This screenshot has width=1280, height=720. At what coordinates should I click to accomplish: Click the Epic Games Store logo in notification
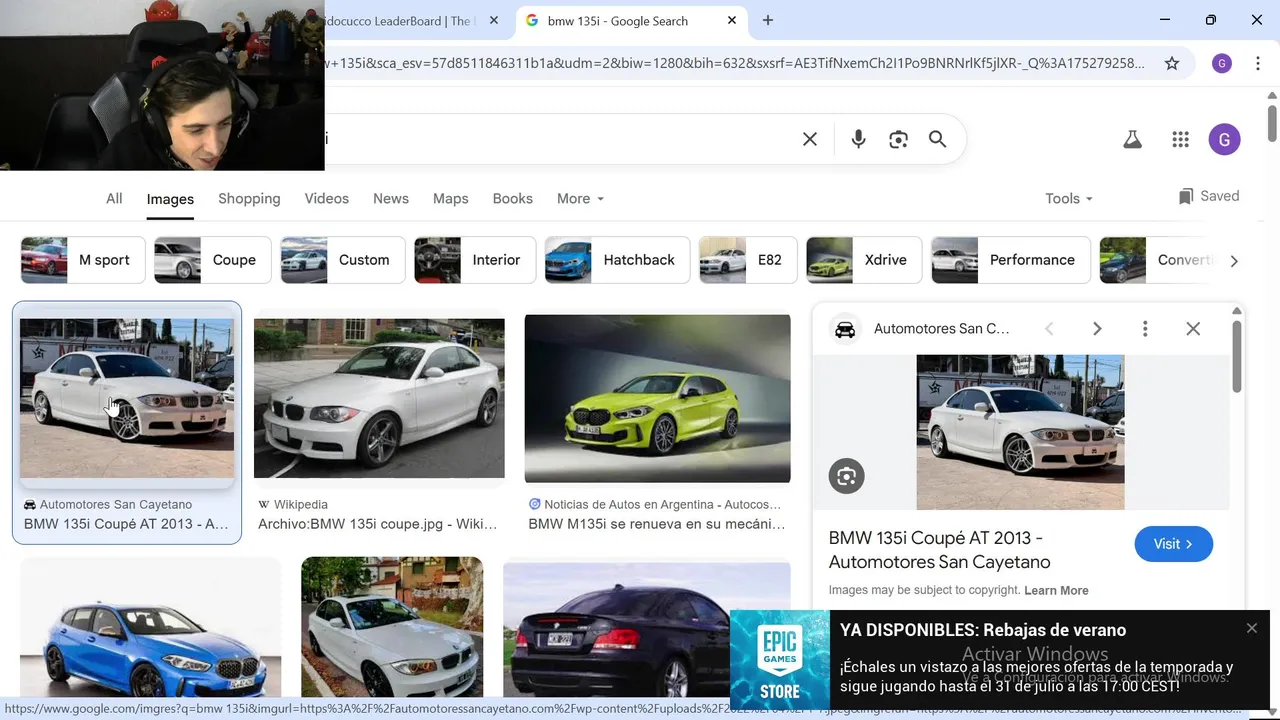[x=780, y=660]
